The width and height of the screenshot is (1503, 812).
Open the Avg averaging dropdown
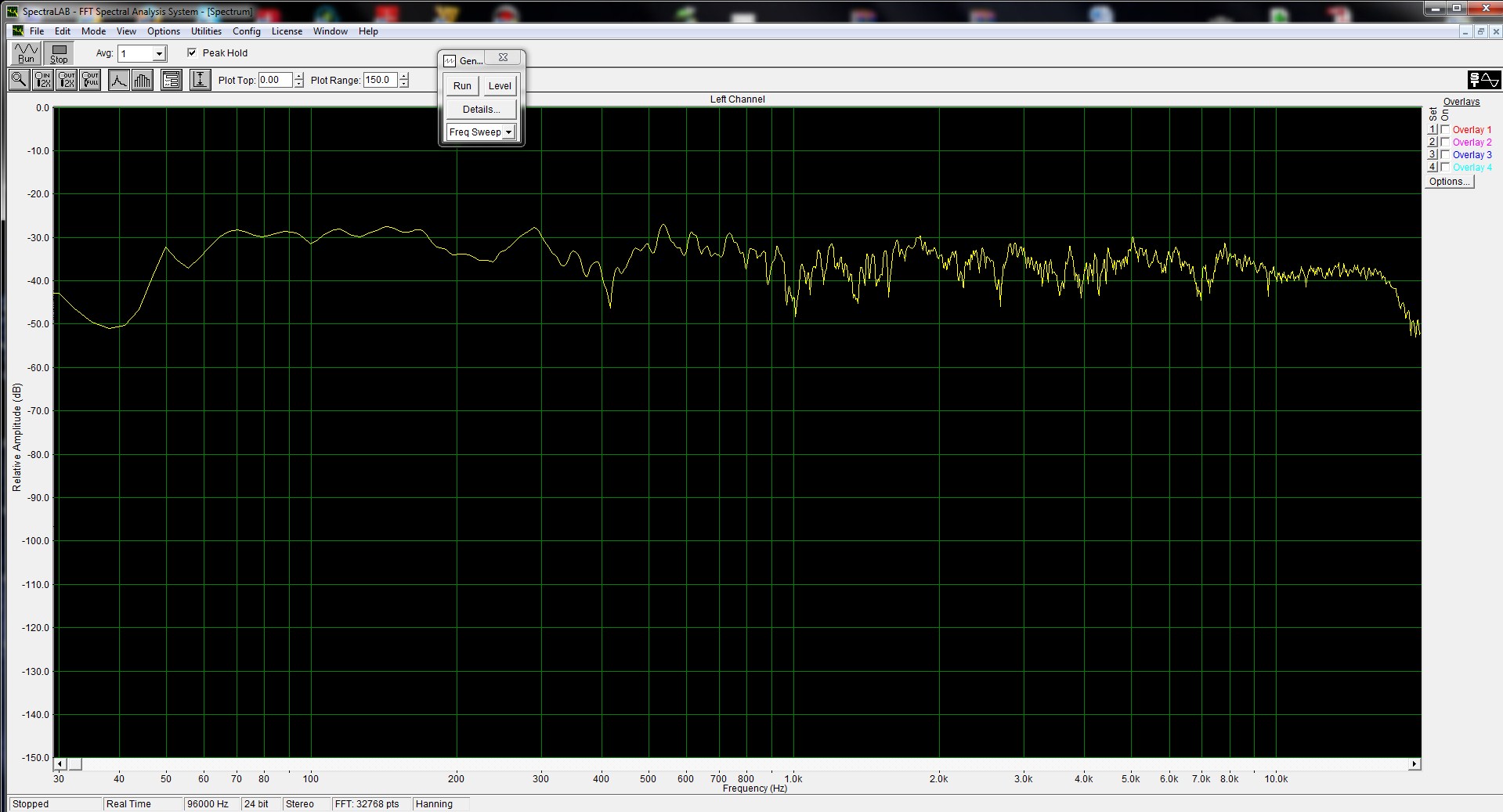pyautogui.click(x=159, y=53)
